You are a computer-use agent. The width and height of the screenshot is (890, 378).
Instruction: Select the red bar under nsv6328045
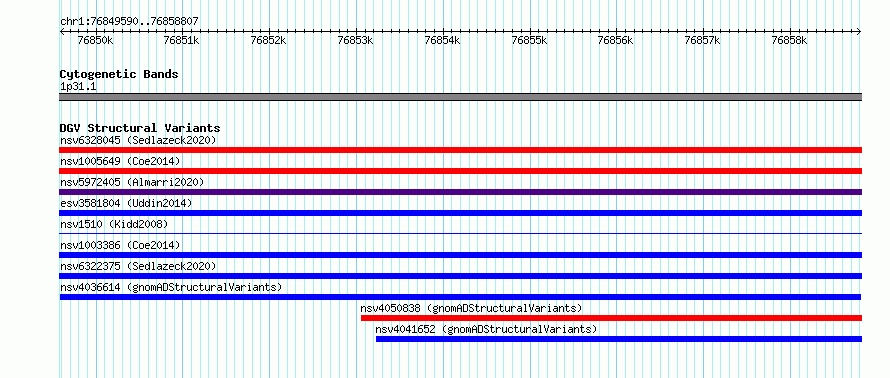460,150
